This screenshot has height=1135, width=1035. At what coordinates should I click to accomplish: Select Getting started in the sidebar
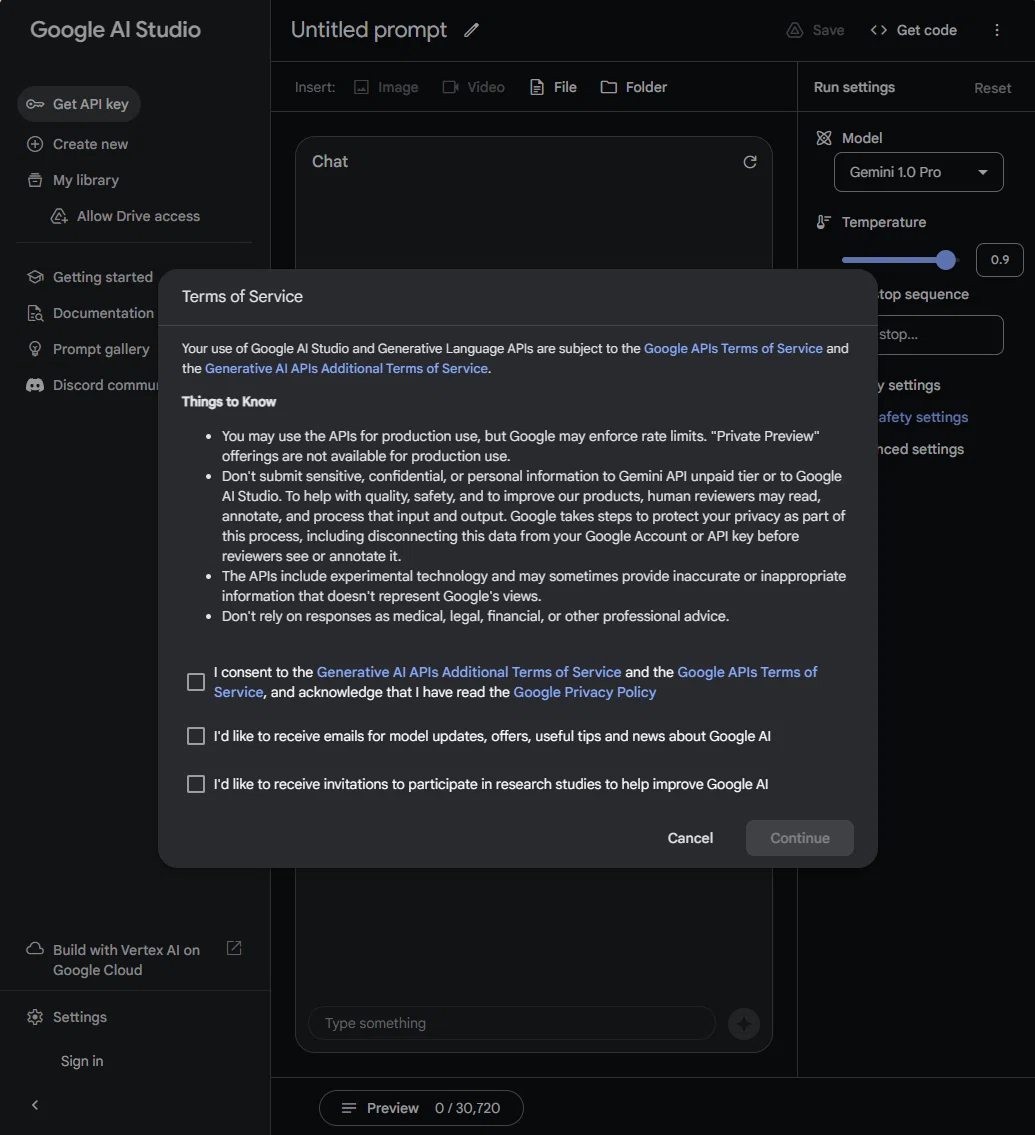coord(103,277)
